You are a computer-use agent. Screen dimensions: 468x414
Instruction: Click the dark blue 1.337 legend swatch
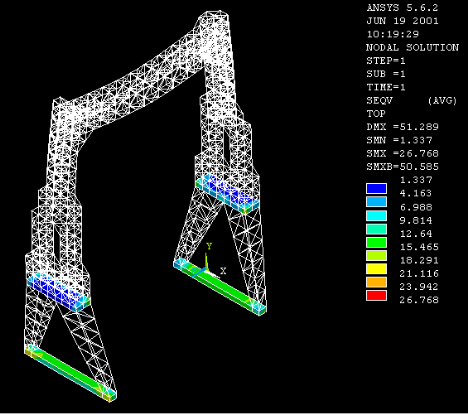tap(376, 188)
